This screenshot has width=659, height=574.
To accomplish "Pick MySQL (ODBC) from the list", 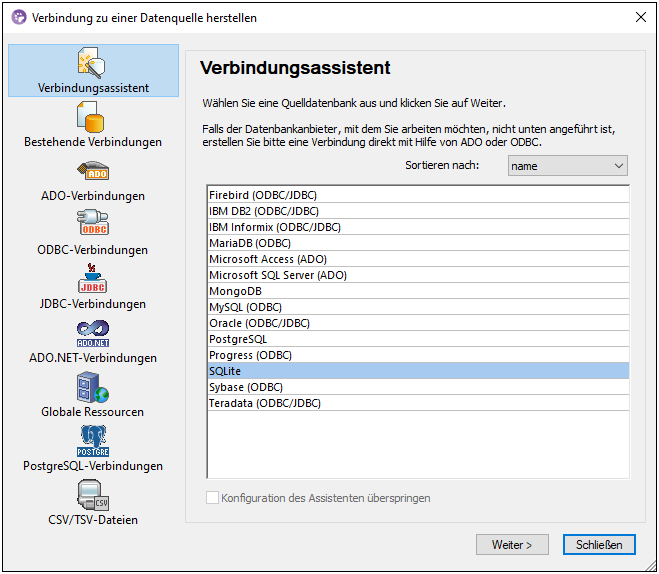I will pos(418,307).
